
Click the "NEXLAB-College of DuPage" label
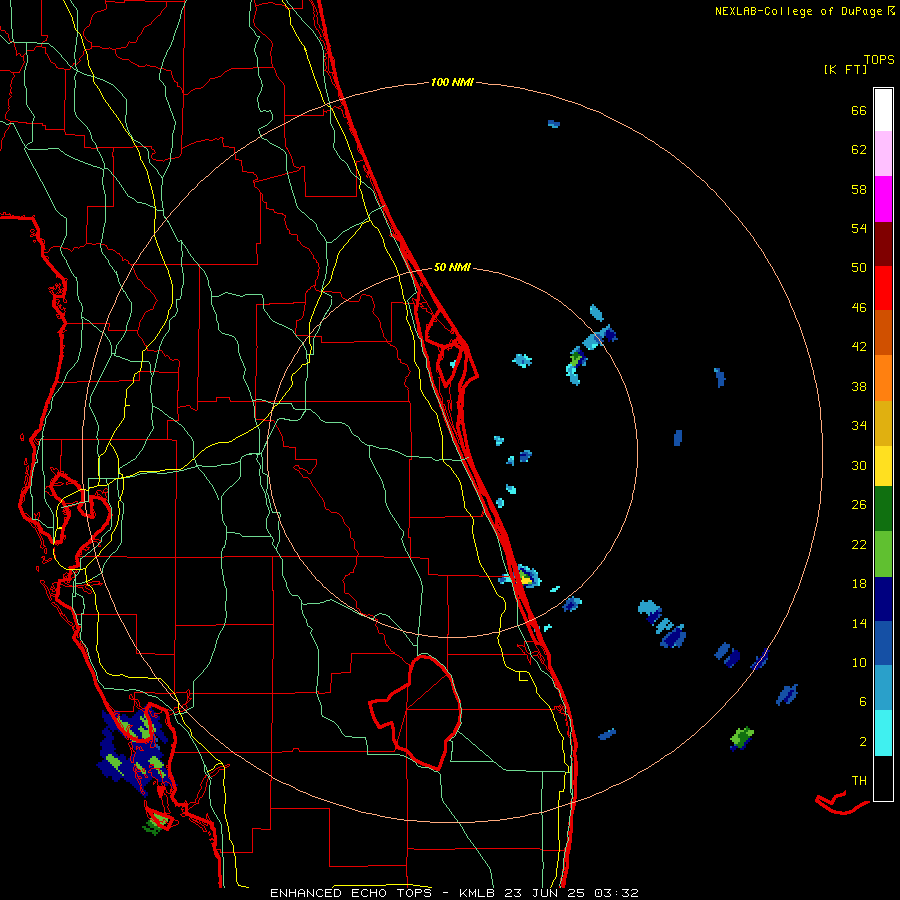[x=798, y=11]
